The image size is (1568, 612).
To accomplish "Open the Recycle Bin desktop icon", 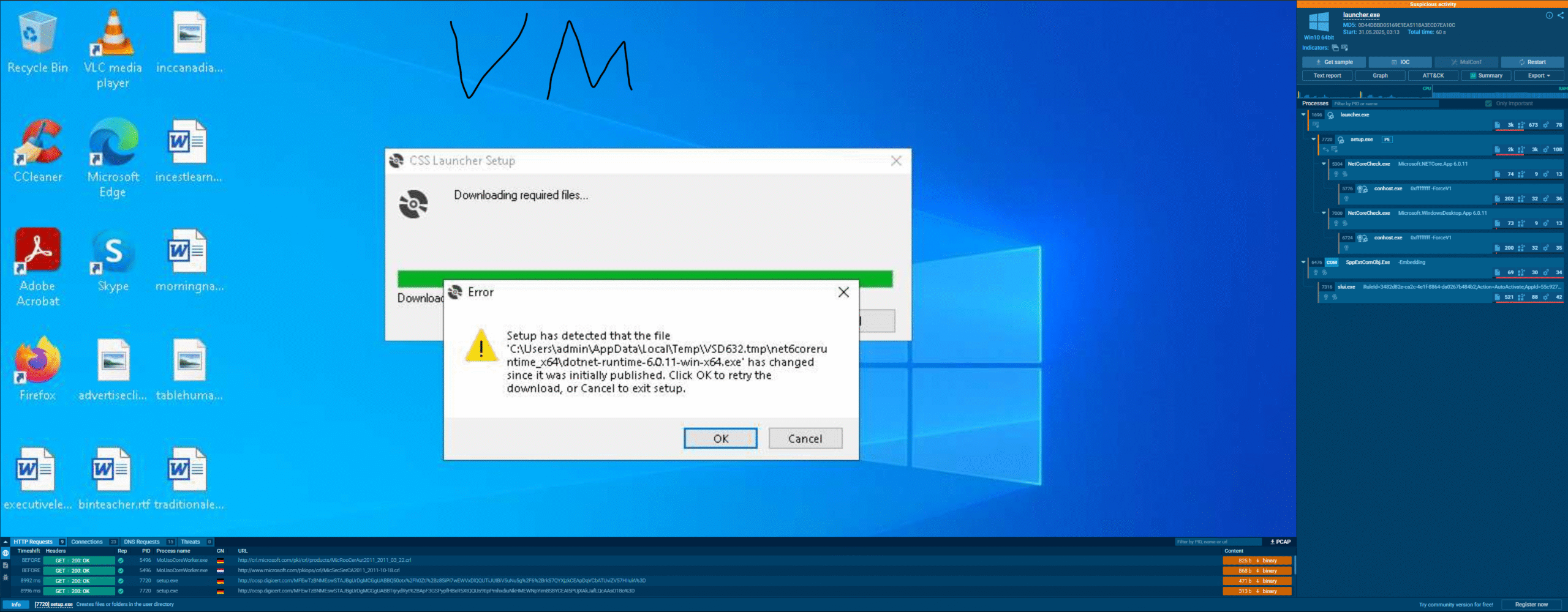I will pyautogui.click(x=37, y=43).
